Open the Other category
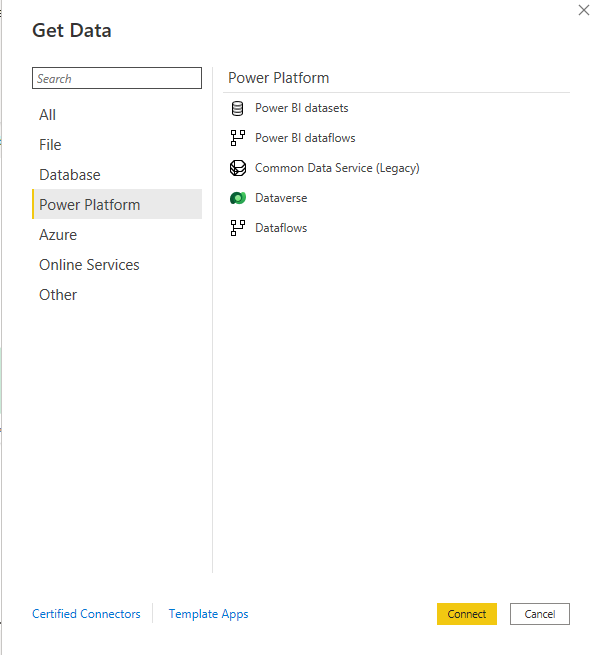 pyautogui.click(x=117, y=295)
